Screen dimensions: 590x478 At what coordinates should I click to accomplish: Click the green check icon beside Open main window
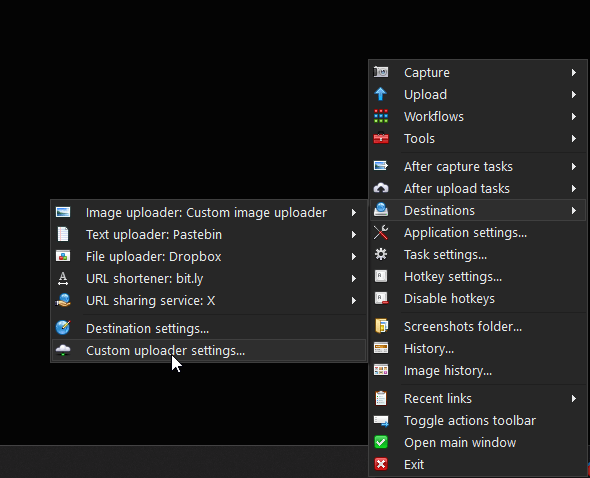click(381, 442)
